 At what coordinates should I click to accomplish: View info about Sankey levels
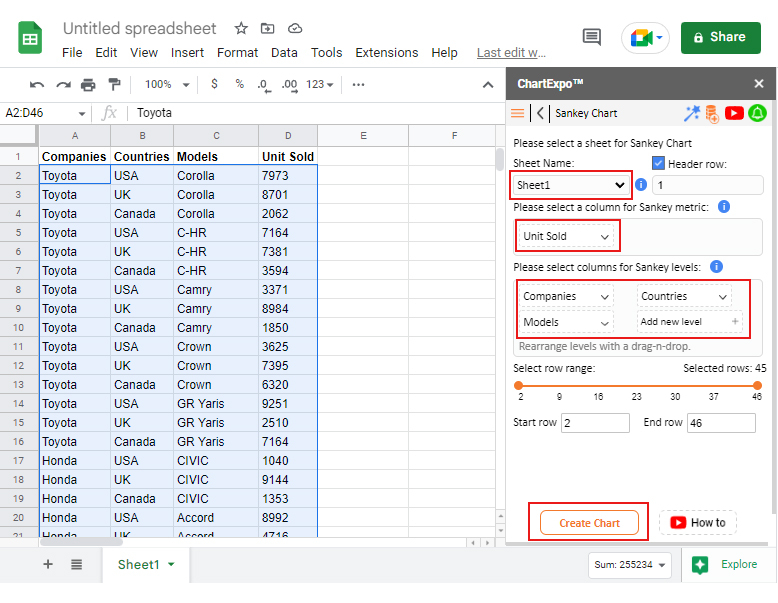(716, 267)
